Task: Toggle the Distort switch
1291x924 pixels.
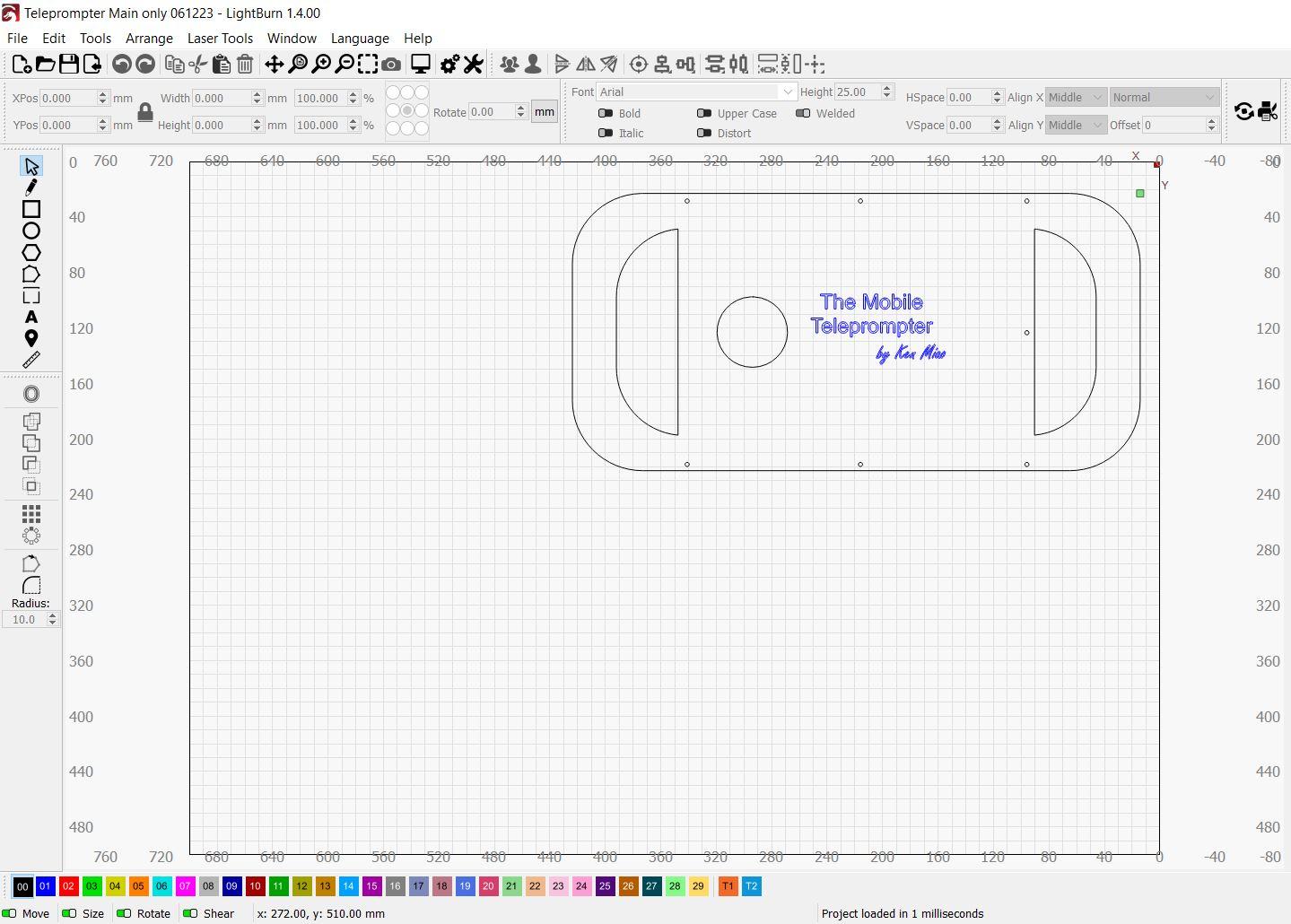Action: click(x=704, y=133)
